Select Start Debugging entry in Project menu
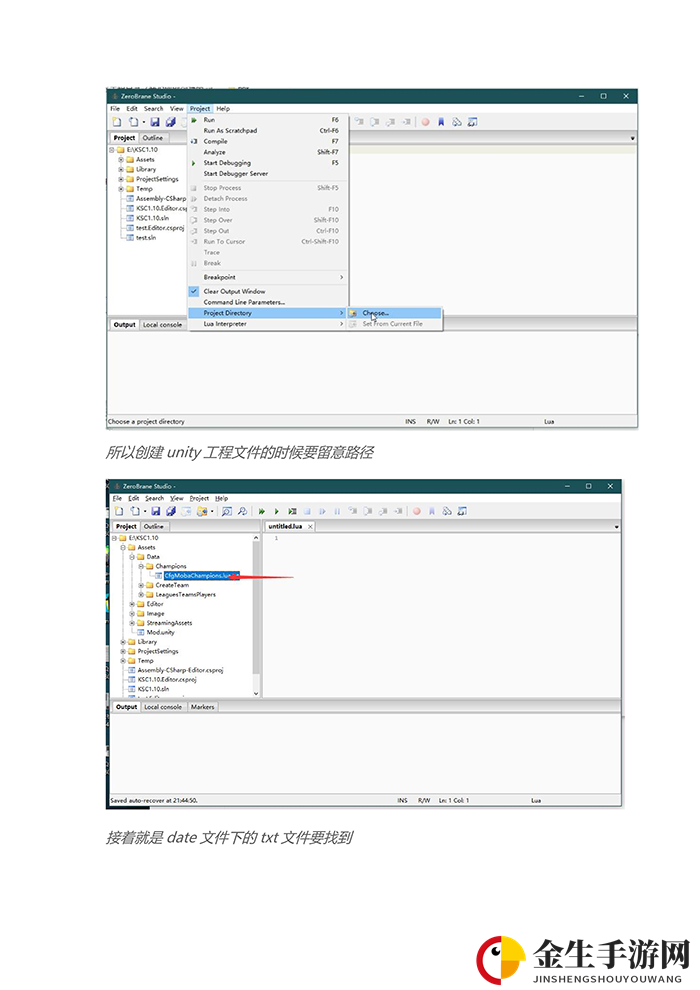 268,163
